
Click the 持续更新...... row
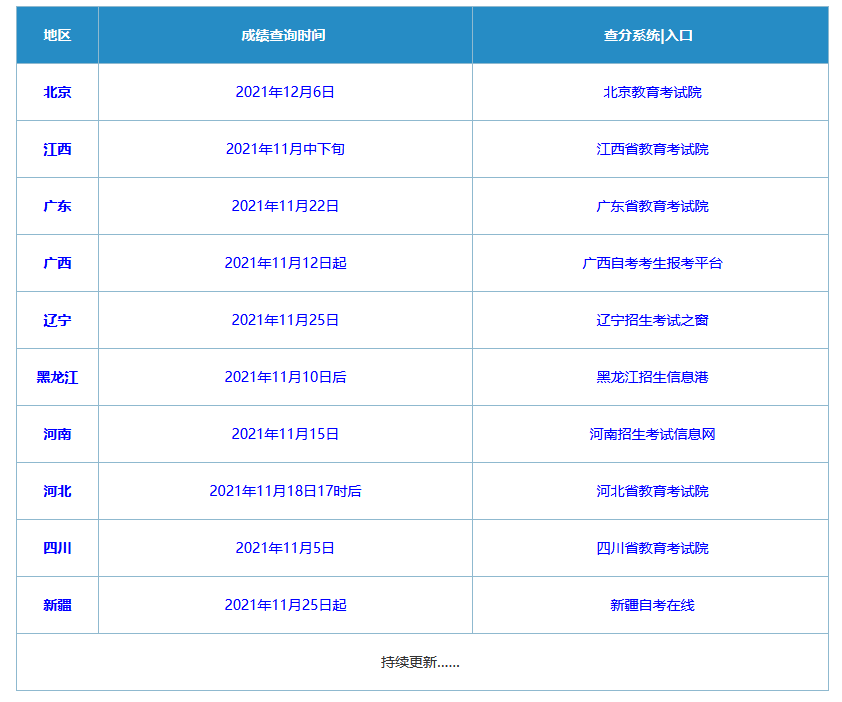420,661
